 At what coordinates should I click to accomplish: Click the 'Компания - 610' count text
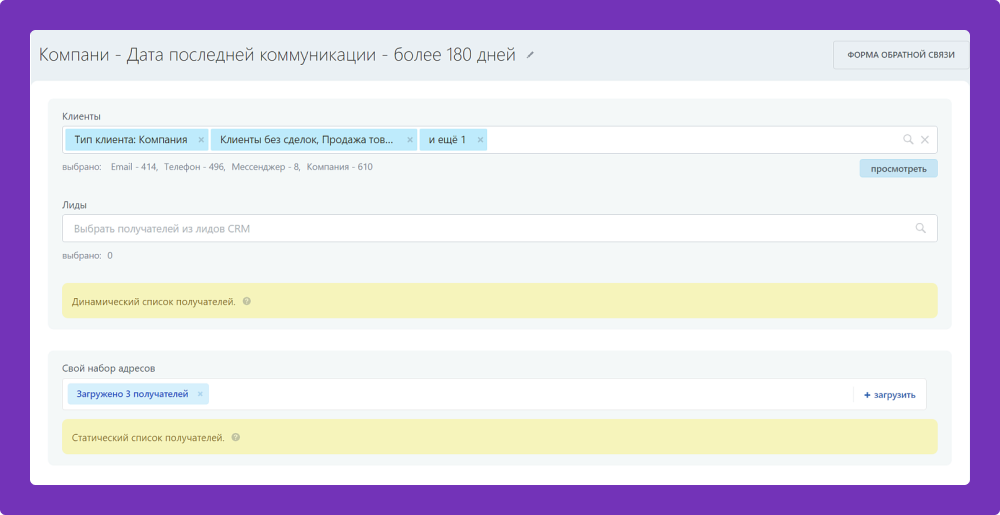click(339, 167)
